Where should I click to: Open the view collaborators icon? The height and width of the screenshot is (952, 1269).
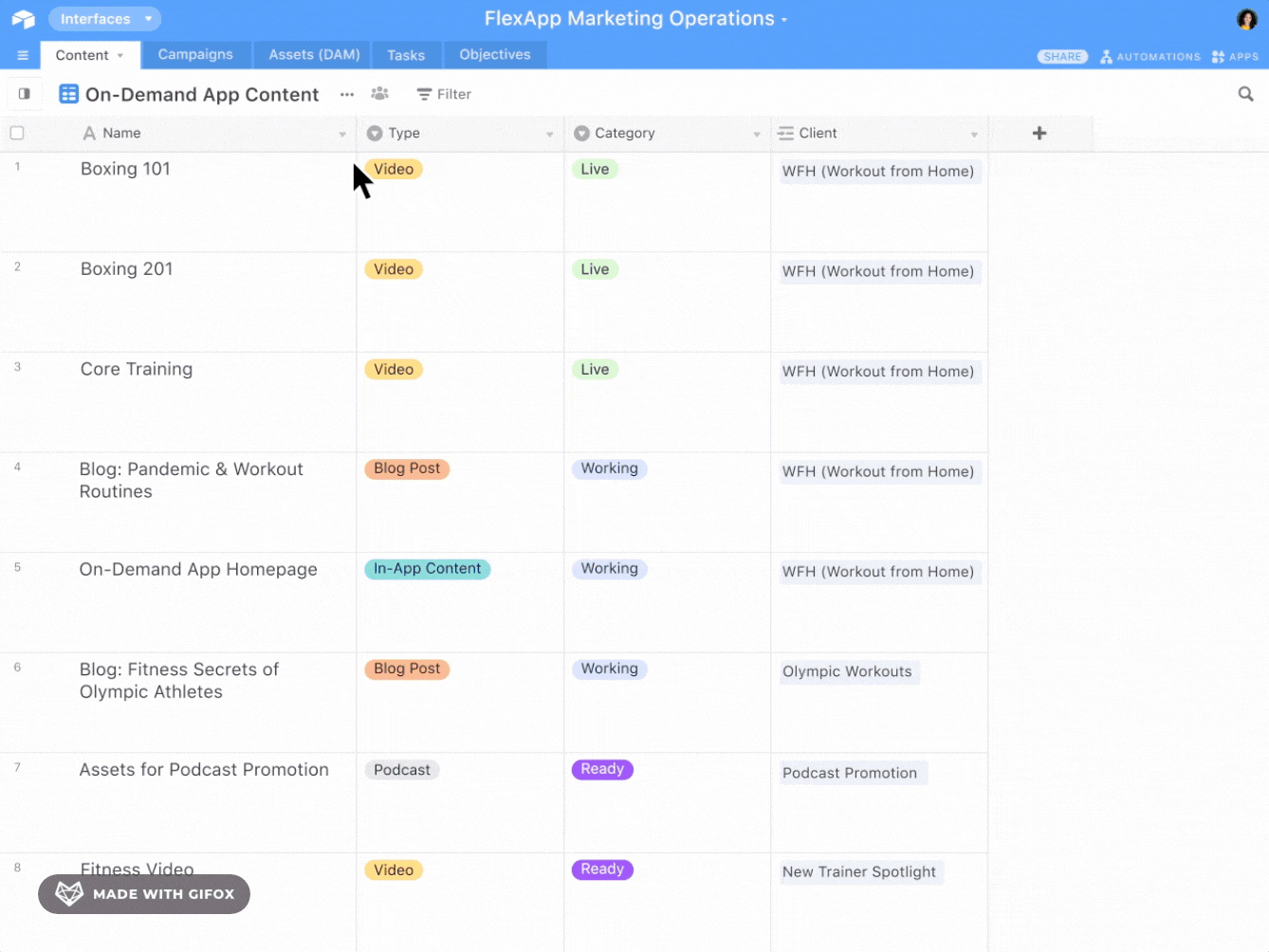click(x=379, y=94)
